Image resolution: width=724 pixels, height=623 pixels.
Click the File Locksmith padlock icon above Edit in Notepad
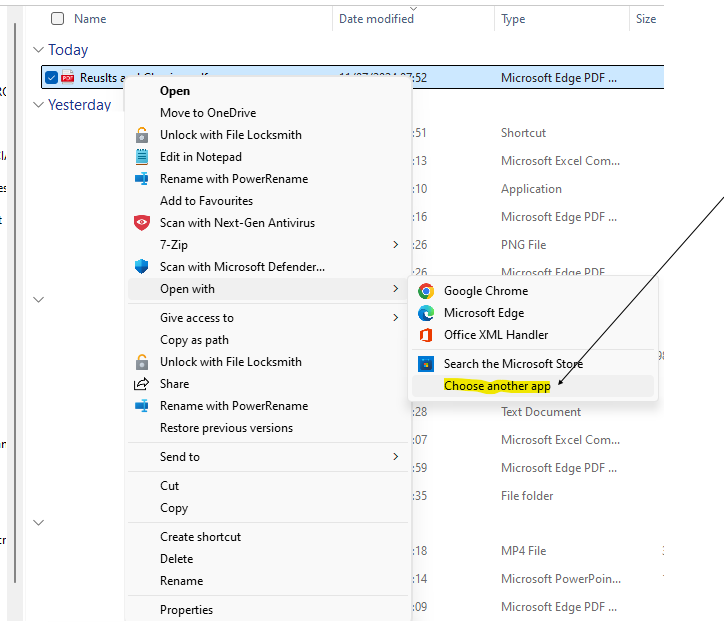coord(142,135)
